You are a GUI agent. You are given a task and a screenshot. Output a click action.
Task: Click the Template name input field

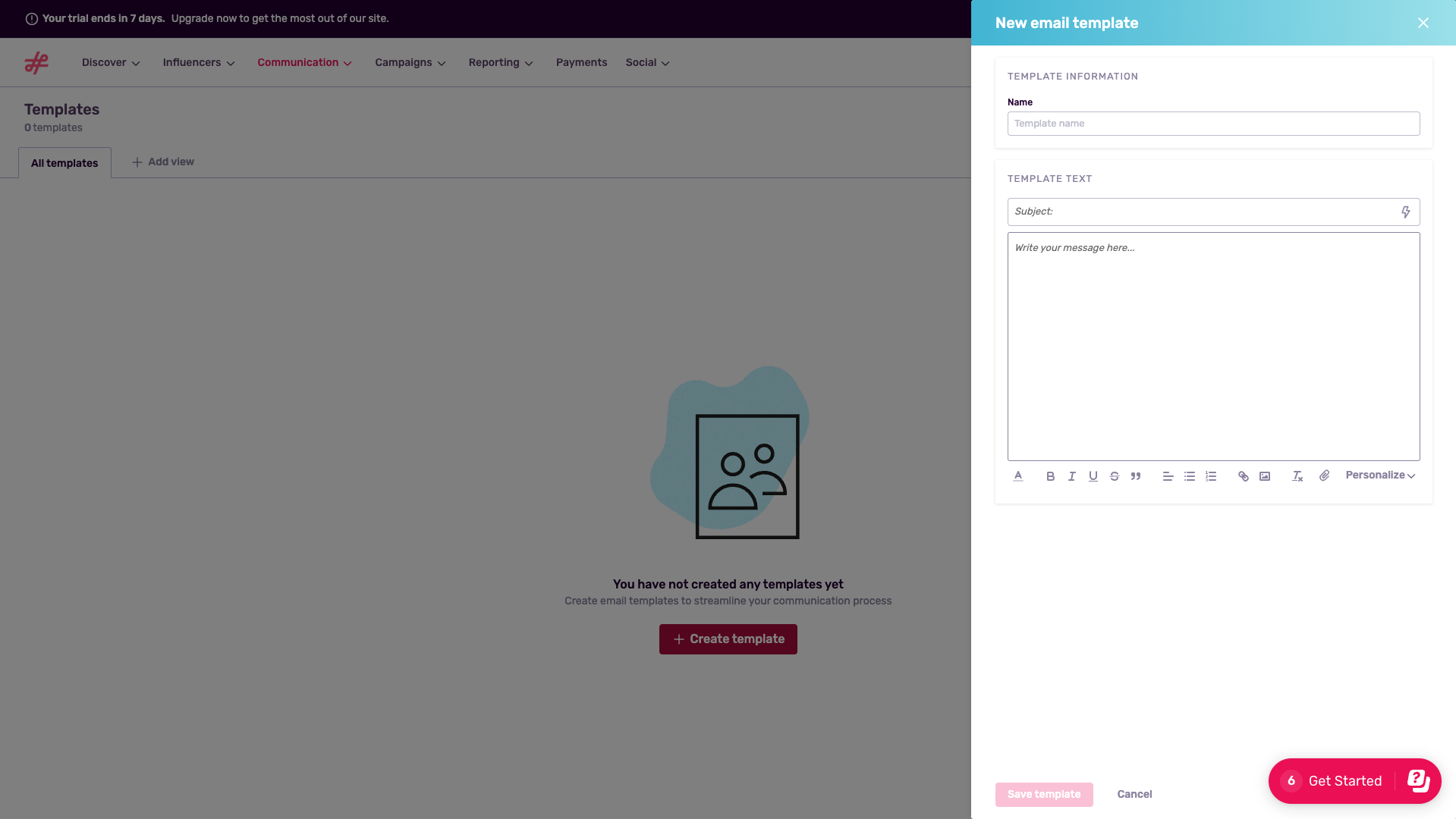1213,123
